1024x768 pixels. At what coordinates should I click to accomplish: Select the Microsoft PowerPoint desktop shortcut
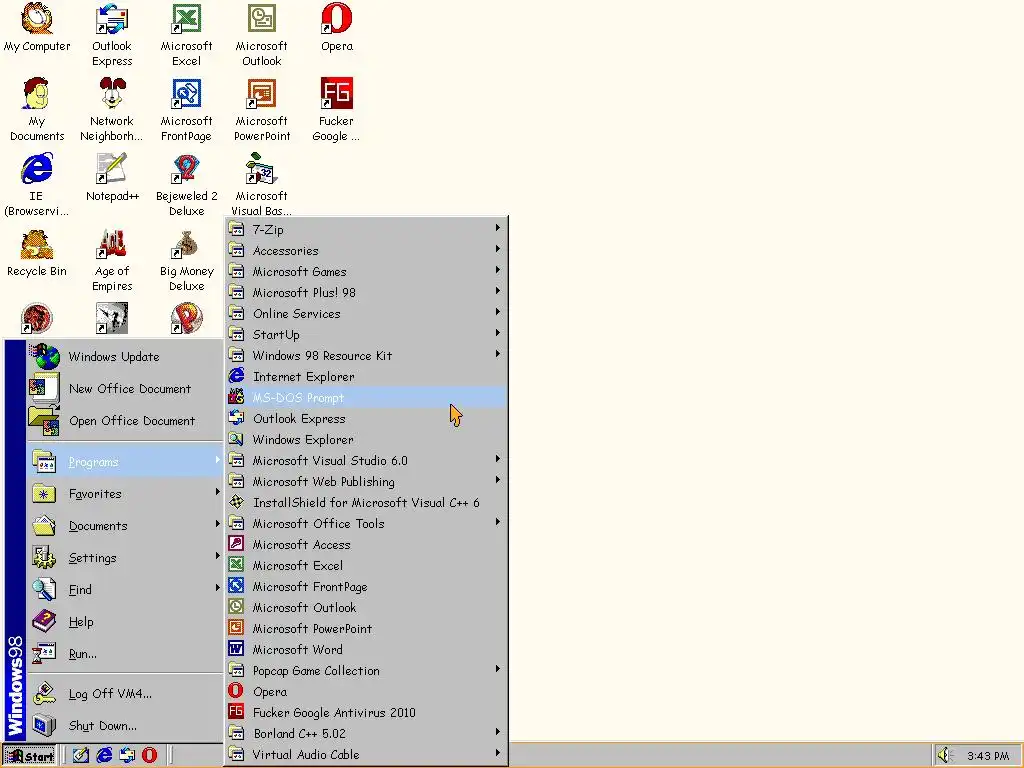261,110
